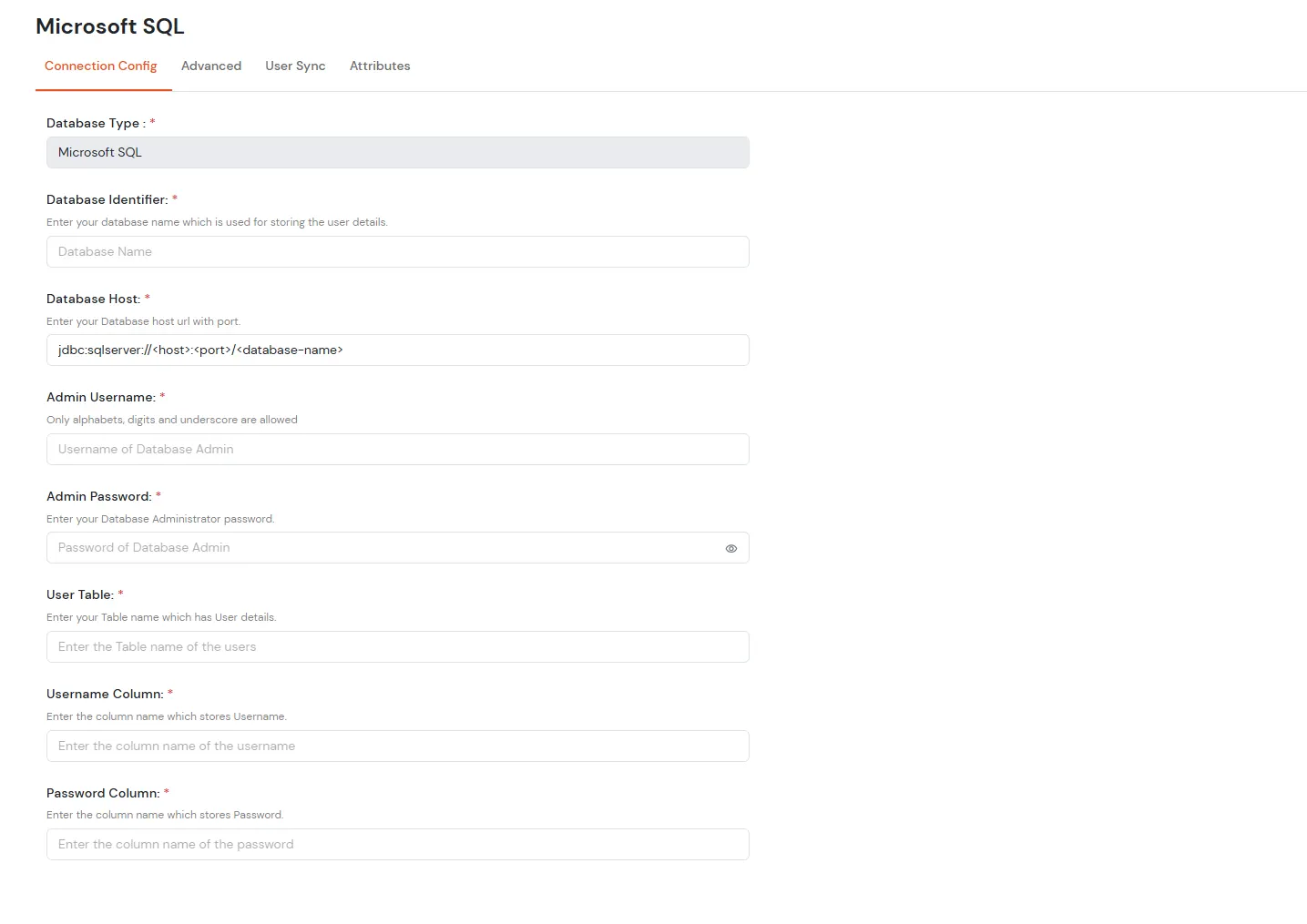Open the Connection Config tab

tap(101, 66)
